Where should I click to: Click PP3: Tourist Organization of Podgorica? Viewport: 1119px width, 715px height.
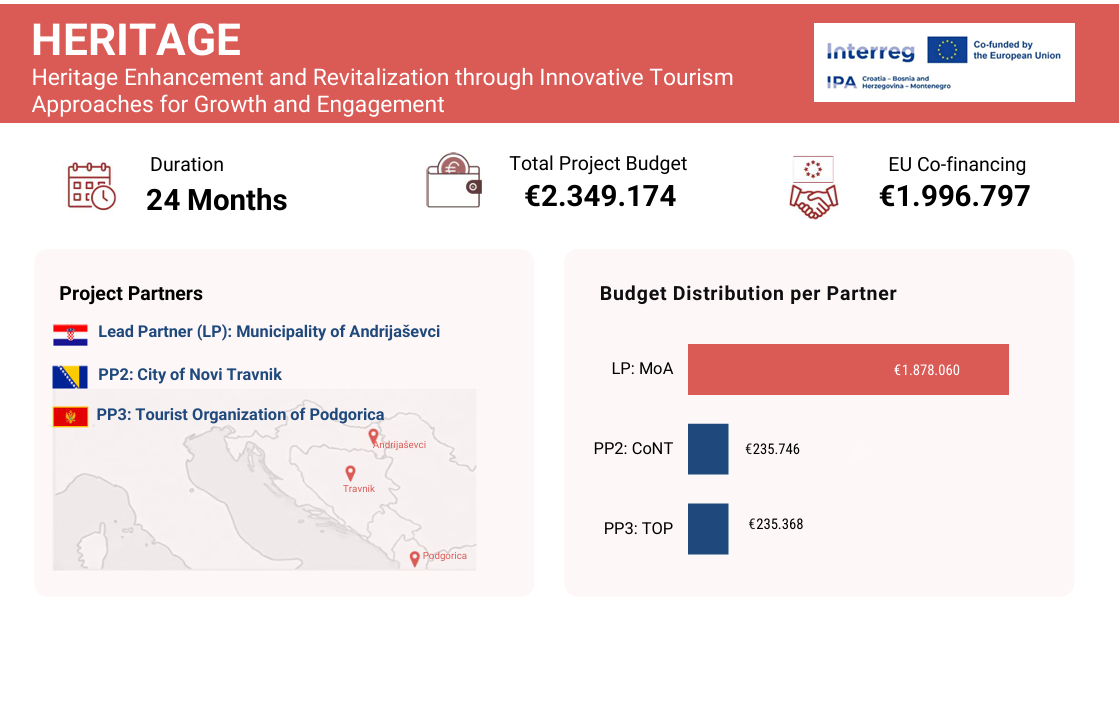point(240,415)
